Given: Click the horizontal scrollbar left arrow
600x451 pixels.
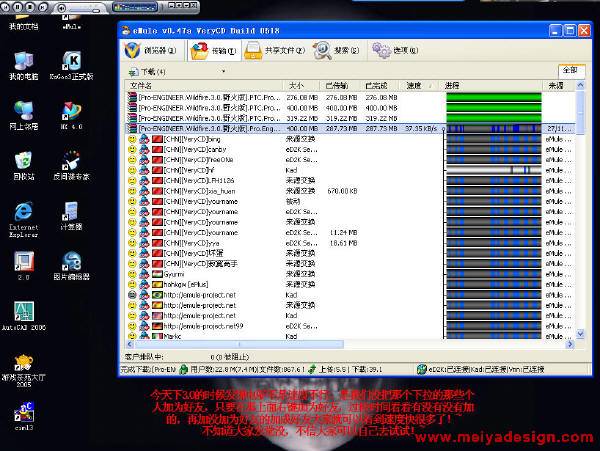Looking at the screenshot, I should [130, 344].
